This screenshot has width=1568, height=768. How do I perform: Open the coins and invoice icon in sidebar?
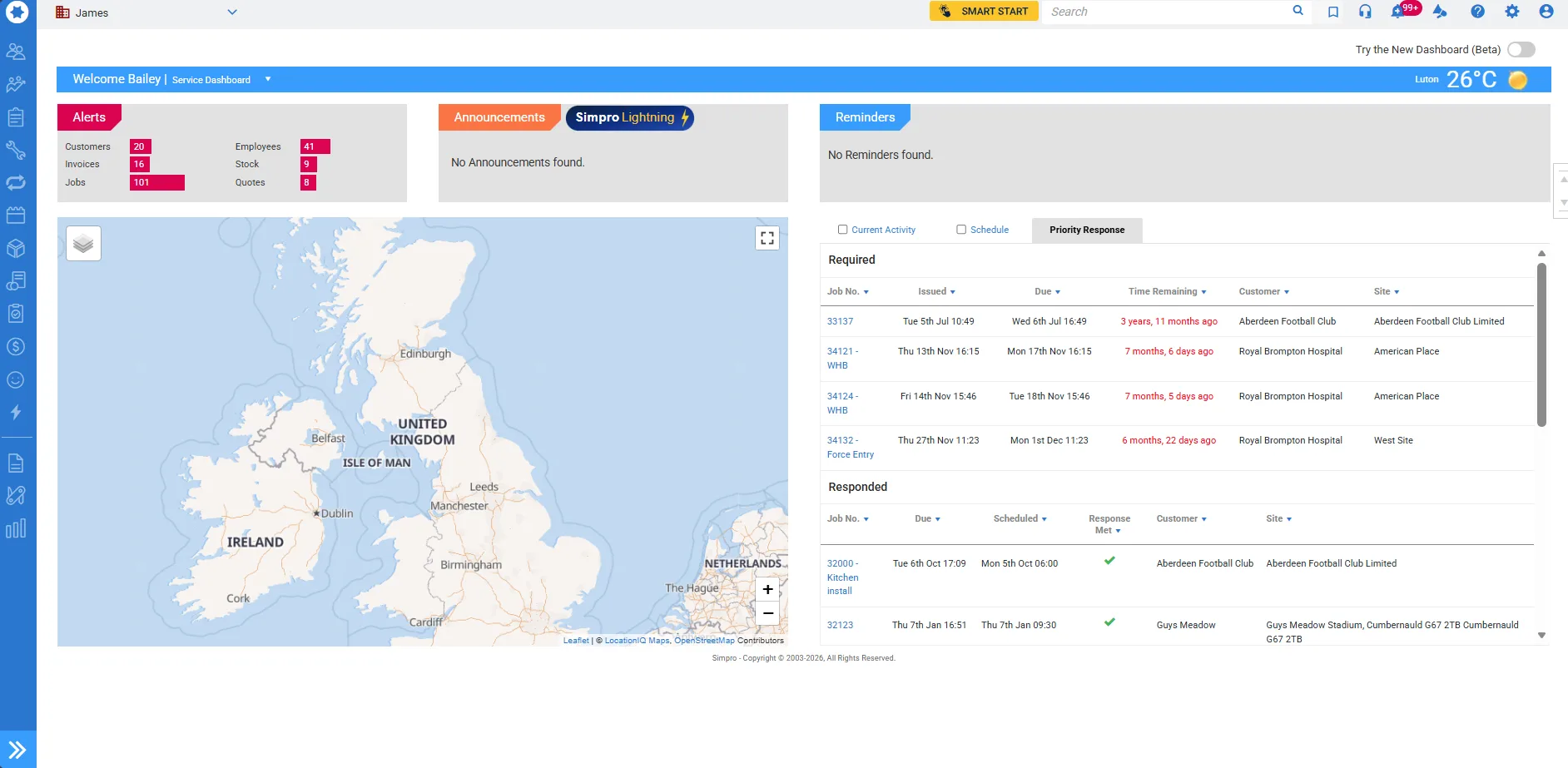point(16,281)
